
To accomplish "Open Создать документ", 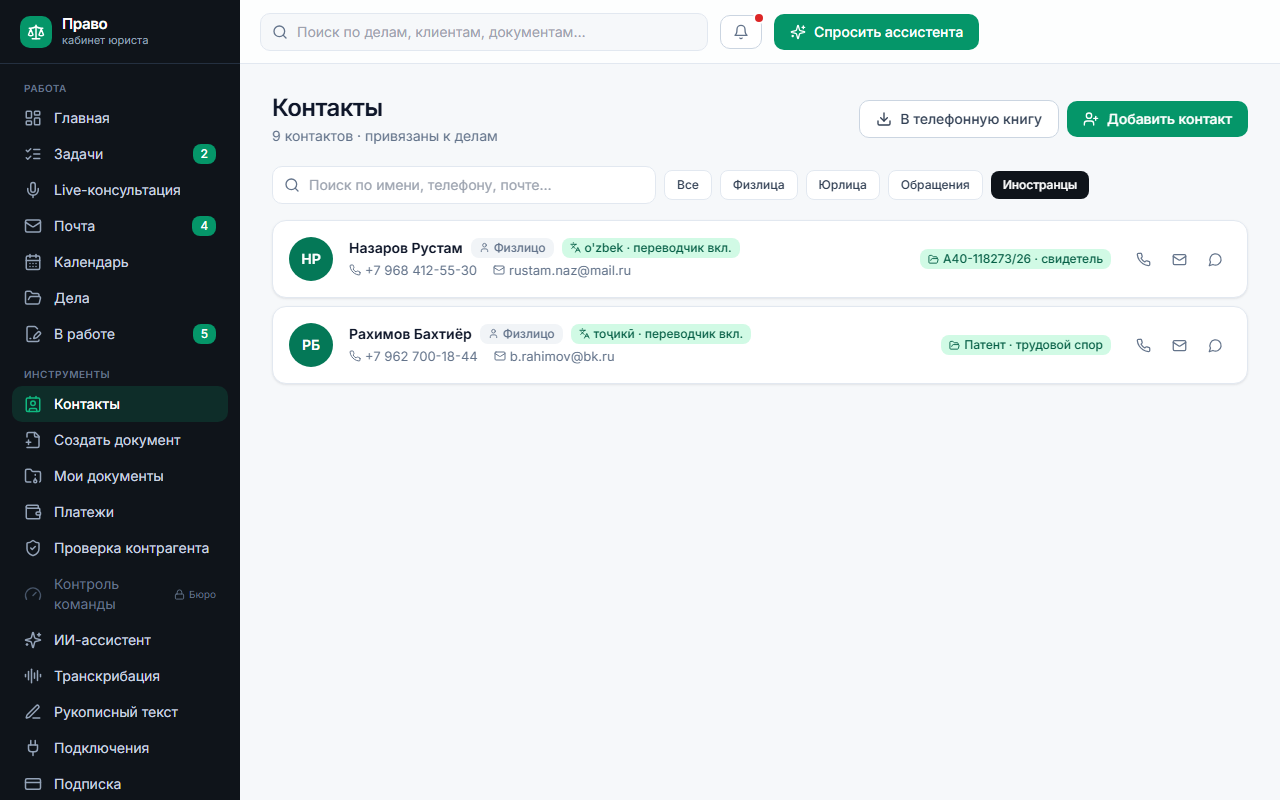I will (x=120, y=440).
